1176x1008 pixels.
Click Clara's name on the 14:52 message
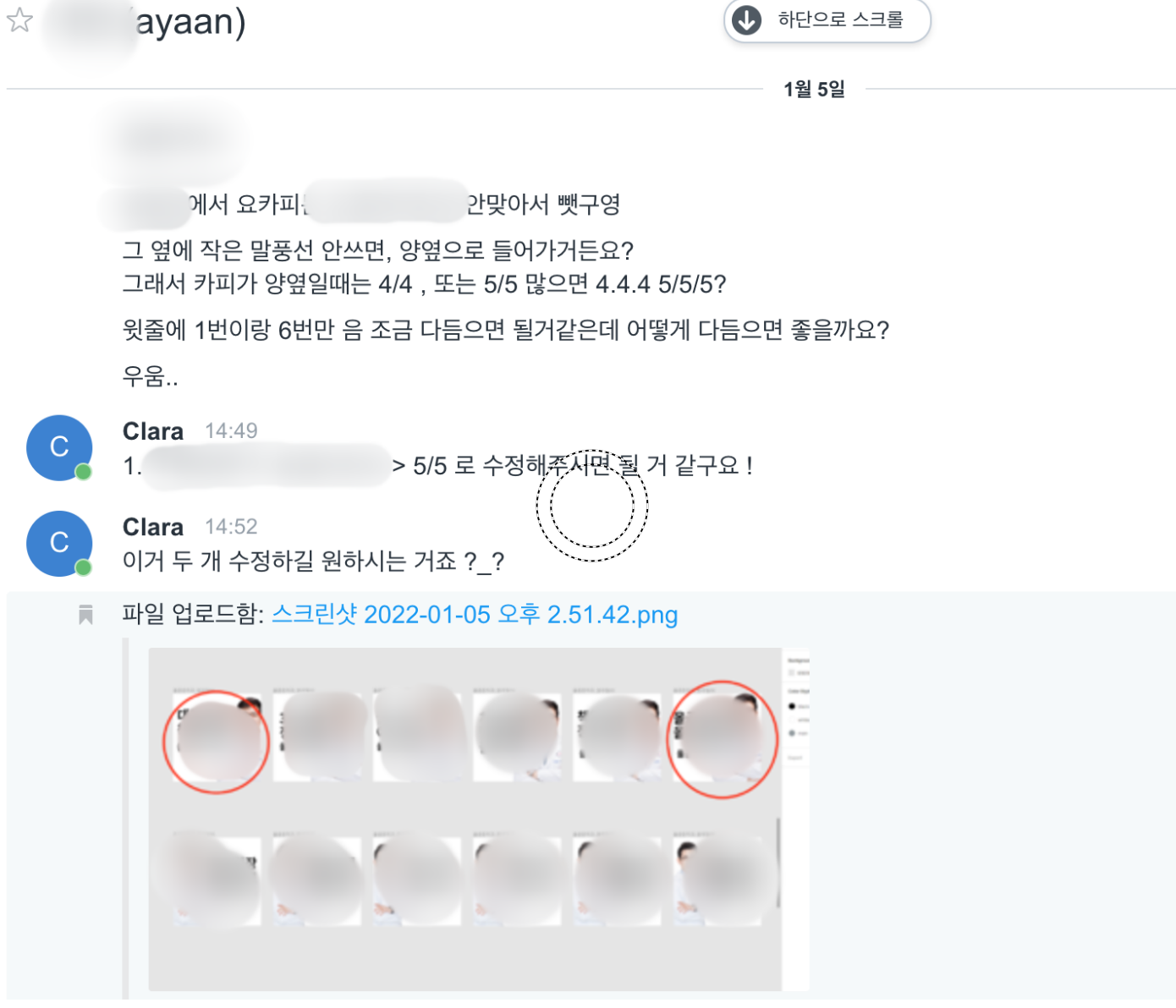click(153, 527)
